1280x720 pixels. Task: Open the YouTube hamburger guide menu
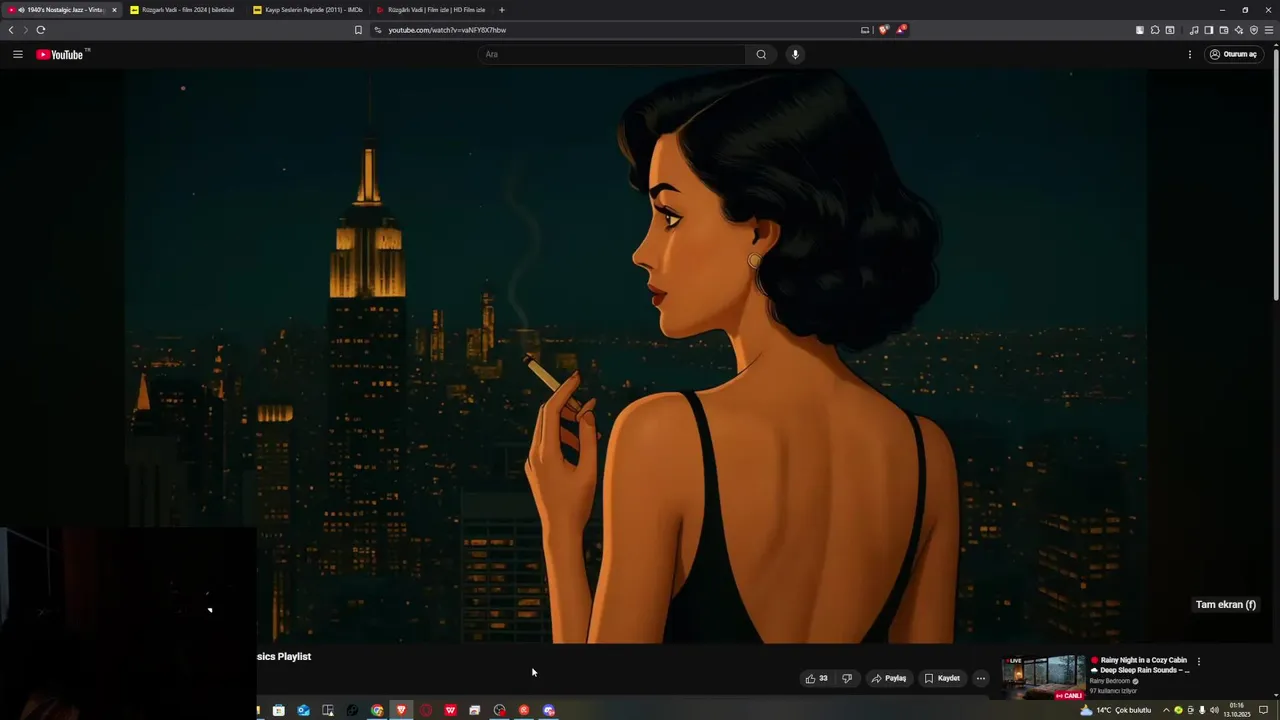coord(18,54)
